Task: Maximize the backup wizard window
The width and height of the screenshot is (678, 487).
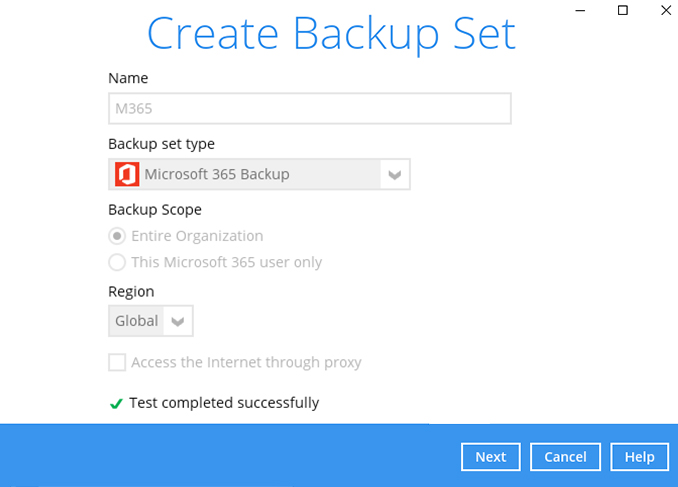Action: [622, 10]
